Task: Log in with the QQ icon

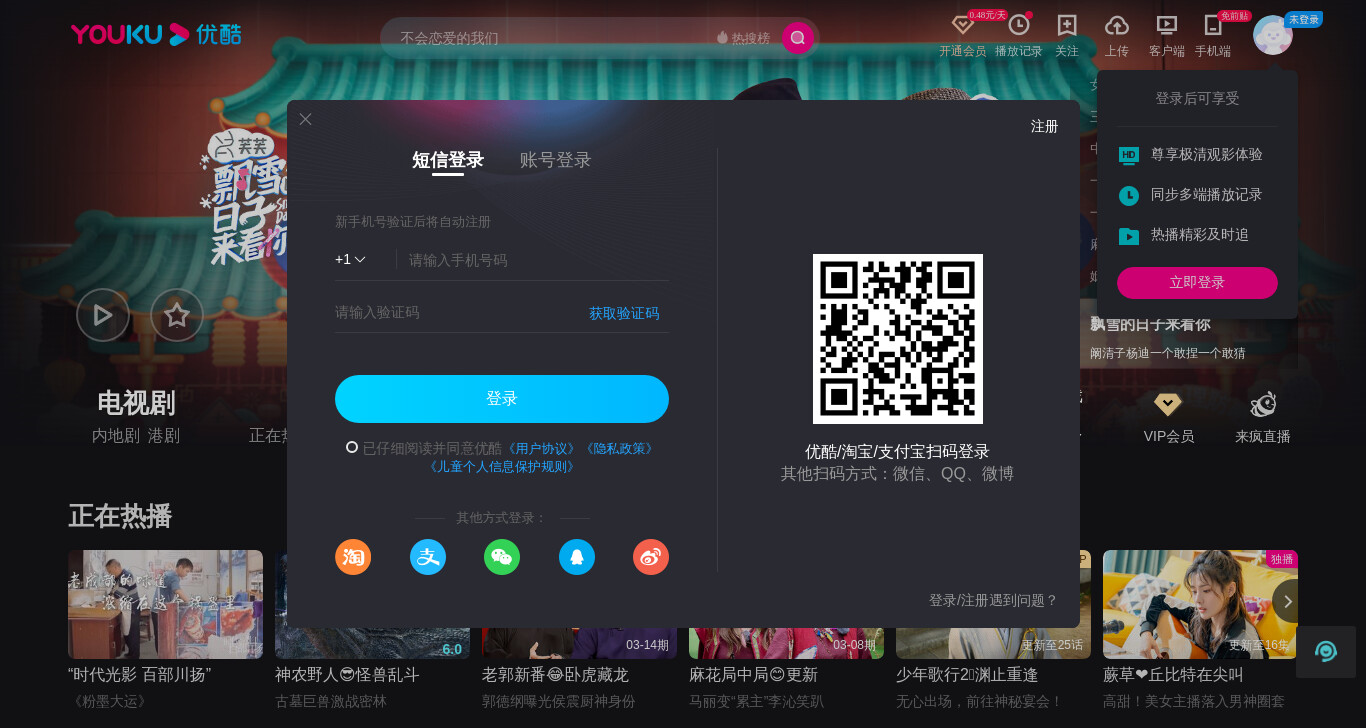Action: click(577, 557)
